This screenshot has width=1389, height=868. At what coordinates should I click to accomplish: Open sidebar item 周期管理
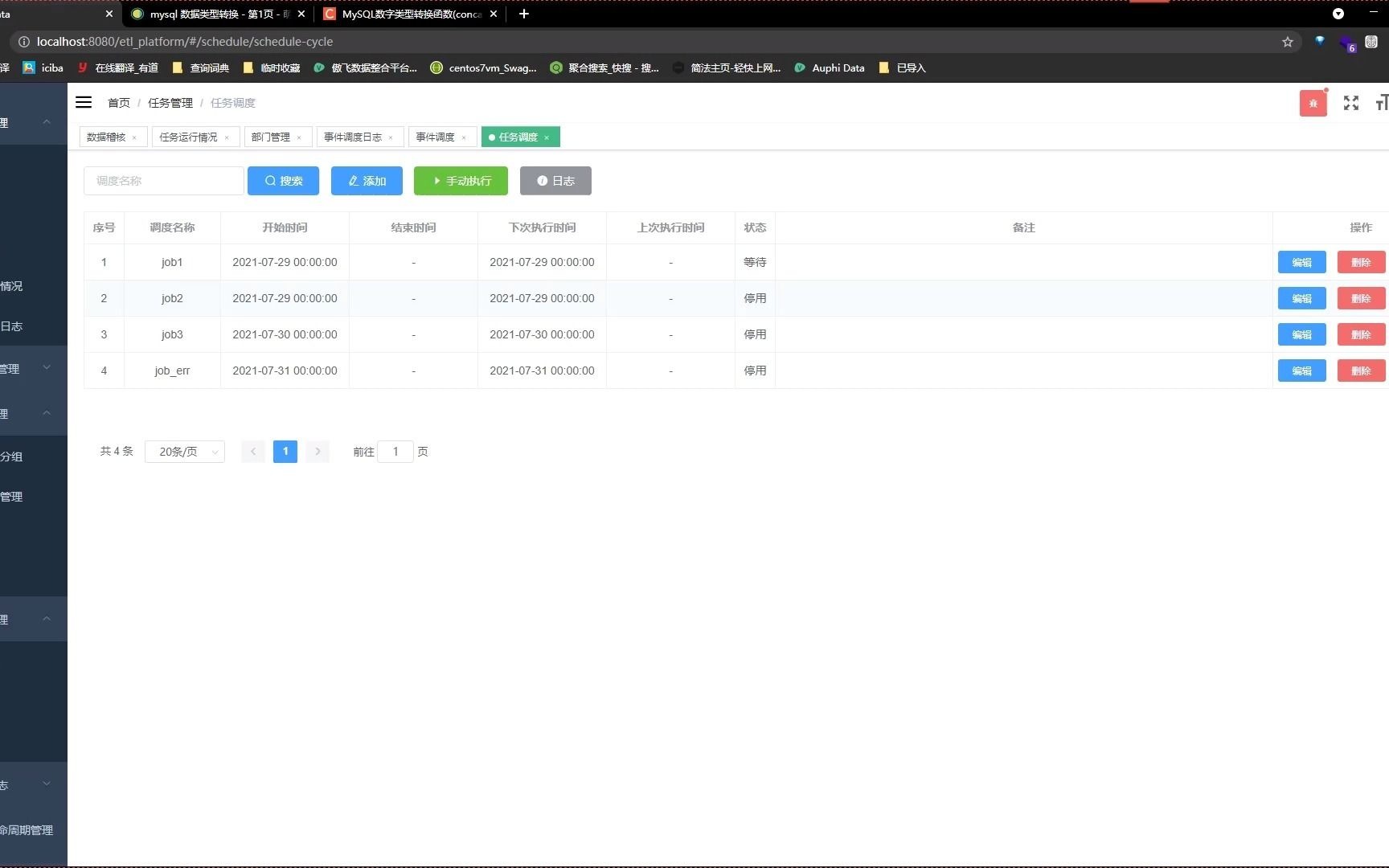(33, 830)
